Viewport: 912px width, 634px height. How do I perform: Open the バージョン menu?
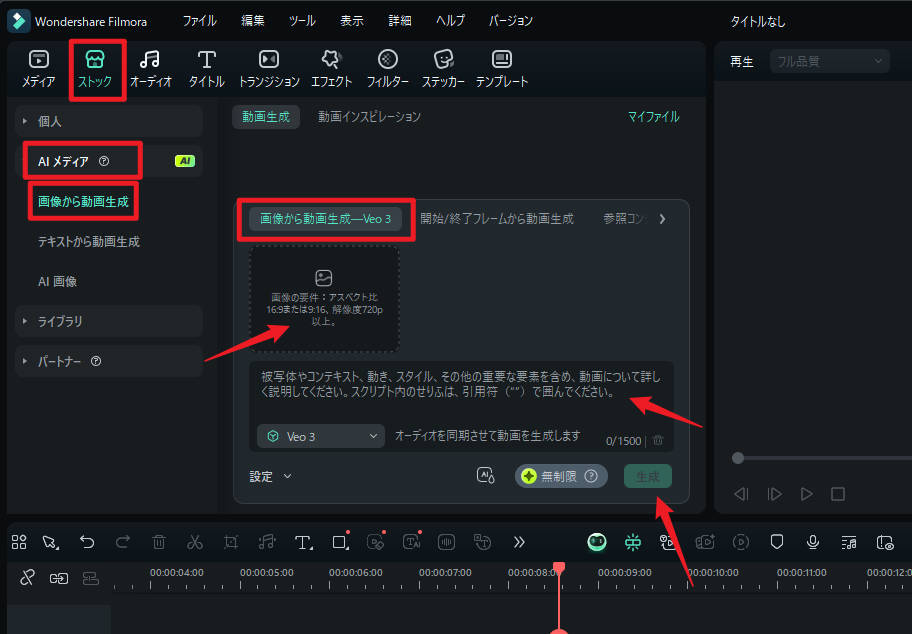pyautogui.click(x=510, y=21)
